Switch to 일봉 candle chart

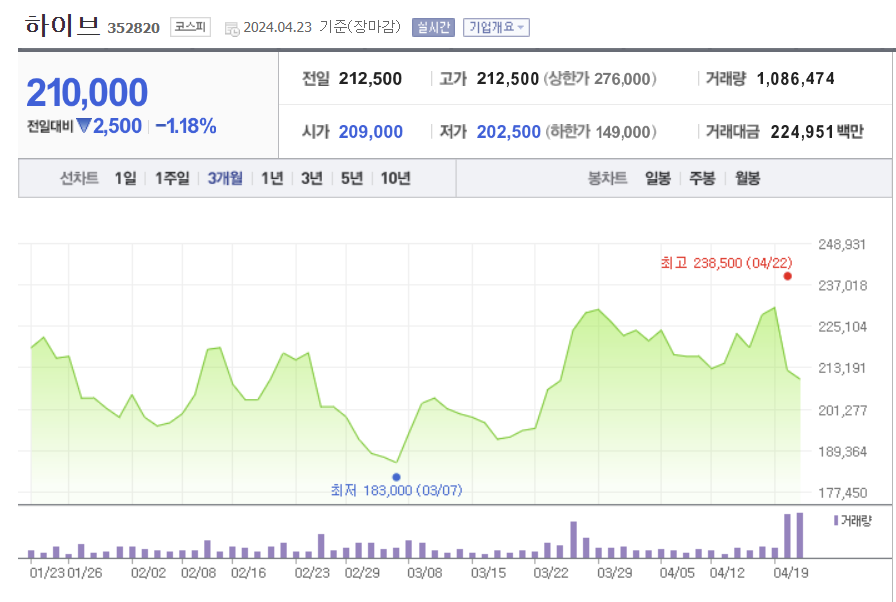coord(658,178)
